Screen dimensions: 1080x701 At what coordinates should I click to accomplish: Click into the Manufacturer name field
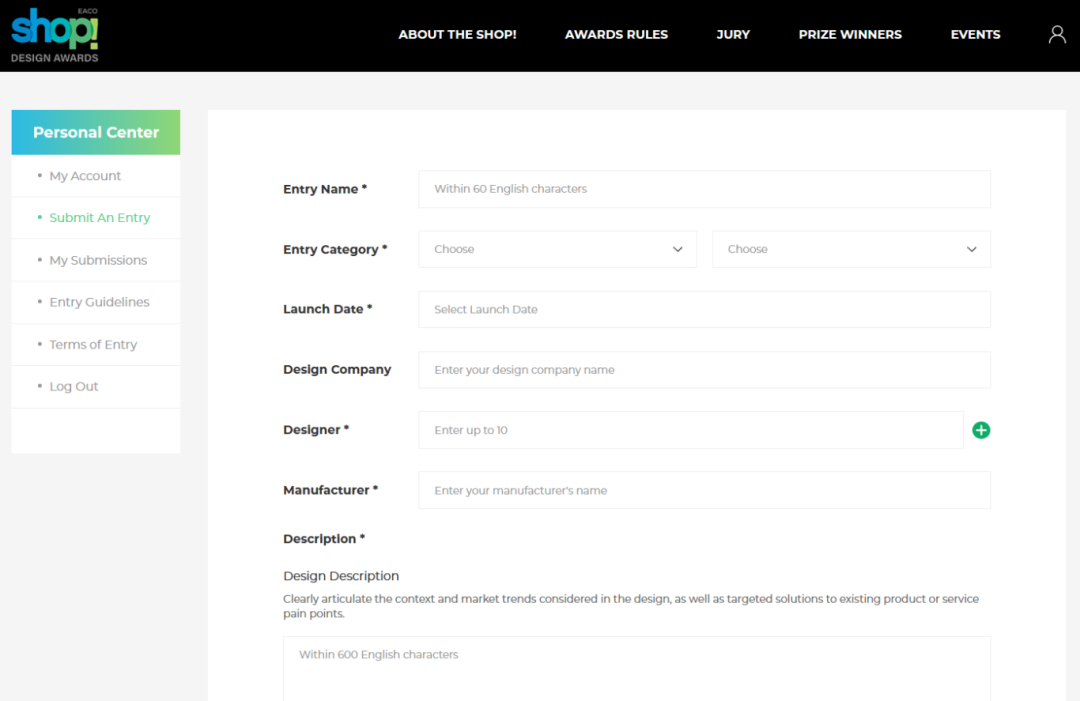(704, 491)
